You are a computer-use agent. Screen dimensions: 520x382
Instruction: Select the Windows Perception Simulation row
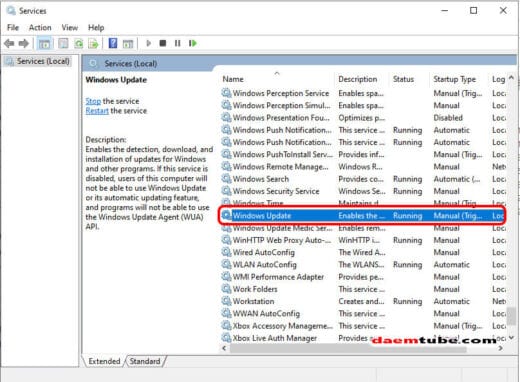pyautogui.click(x=363, y=106)
